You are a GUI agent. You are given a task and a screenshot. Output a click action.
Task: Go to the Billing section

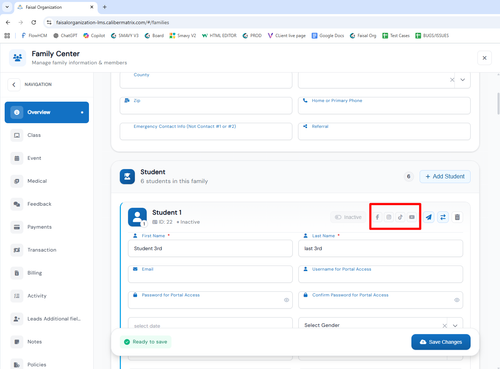pos(47,273)
